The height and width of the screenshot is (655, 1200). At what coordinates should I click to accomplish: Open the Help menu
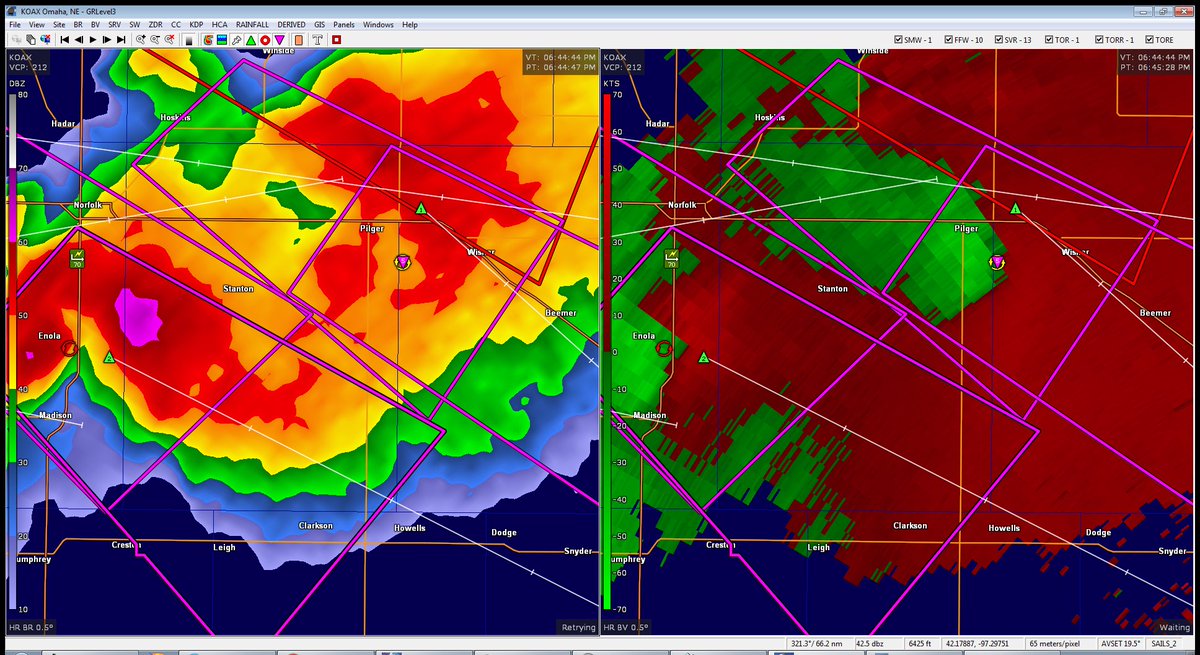410,23
